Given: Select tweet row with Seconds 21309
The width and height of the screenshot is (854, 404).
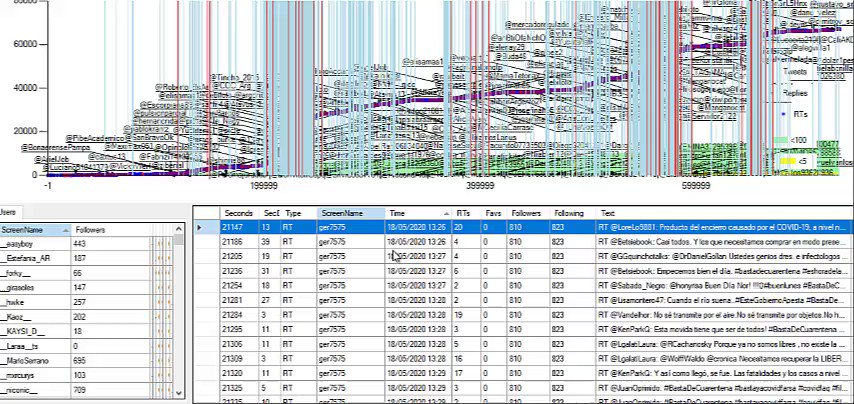Looking at the screenshot, I should point(524,359).
